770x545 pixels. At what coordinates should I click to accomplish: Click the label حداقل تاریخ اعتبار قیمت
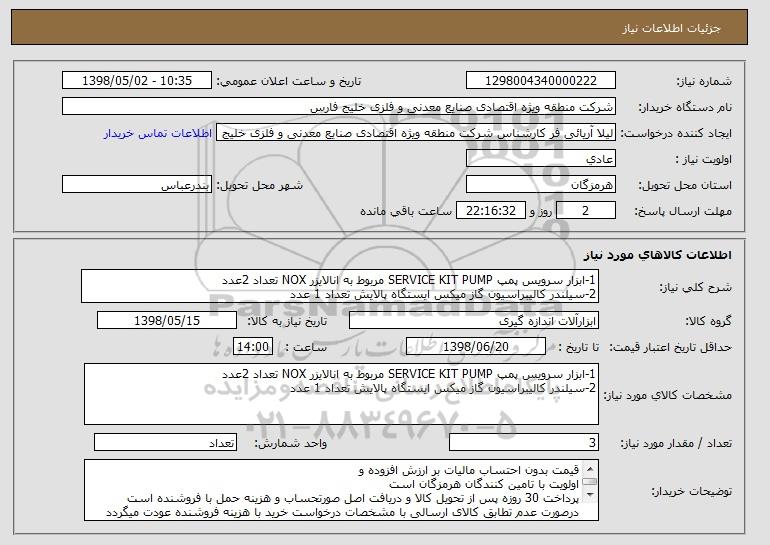(671, 347)
